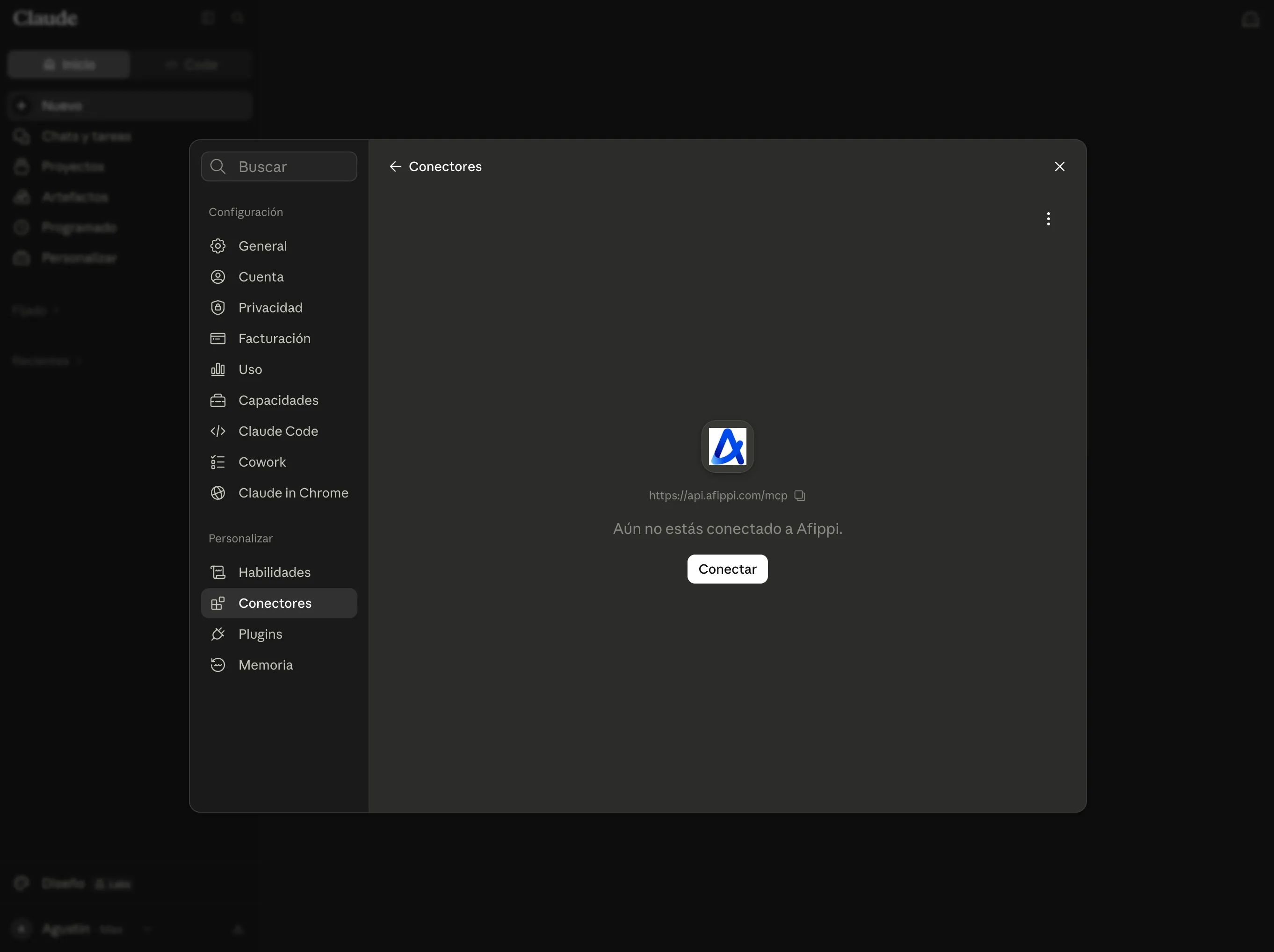
Task: Expand the Recientes section in background sidebar
Action: [x=47, y=361]
